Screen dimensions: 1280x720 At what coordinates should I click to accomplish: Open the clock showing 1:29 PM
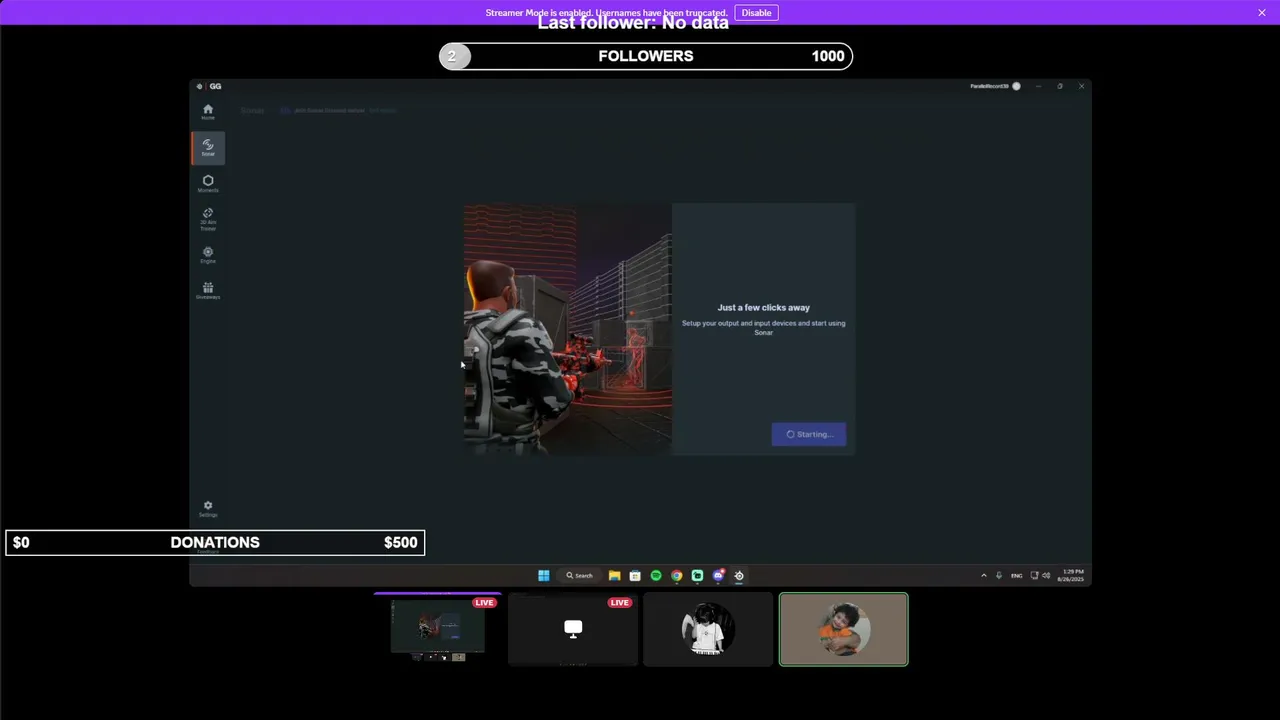tap(1071, 575)
